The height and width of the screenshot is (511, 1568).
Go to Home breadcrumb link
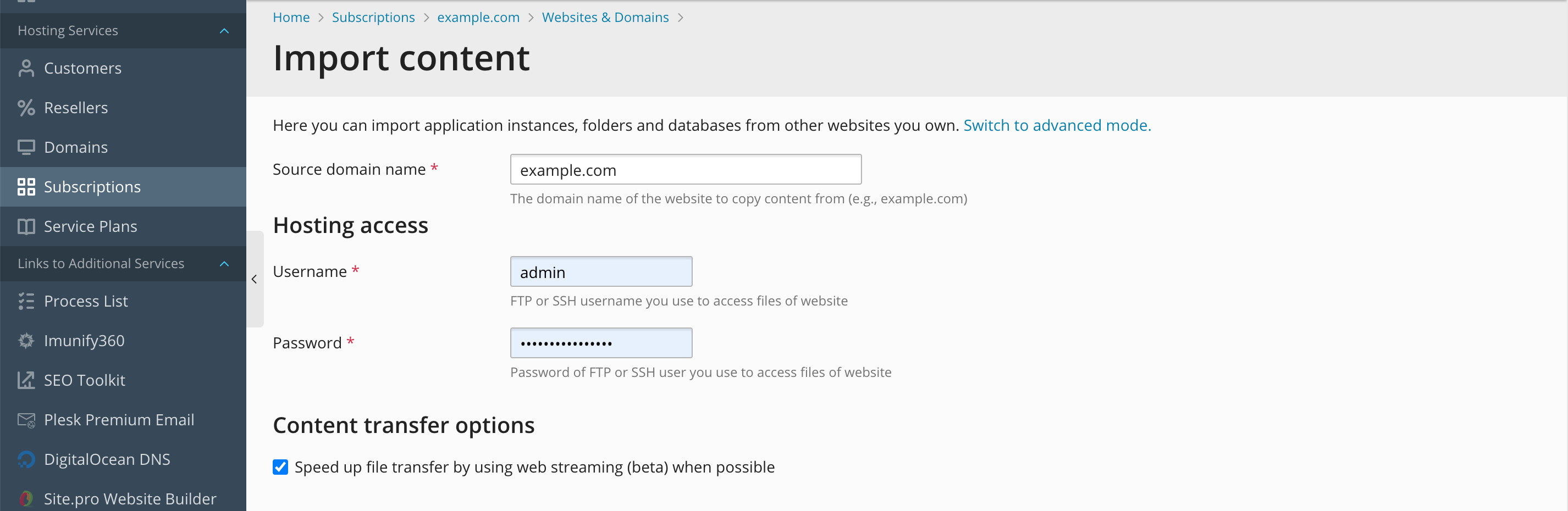click(x=291, y=18)
